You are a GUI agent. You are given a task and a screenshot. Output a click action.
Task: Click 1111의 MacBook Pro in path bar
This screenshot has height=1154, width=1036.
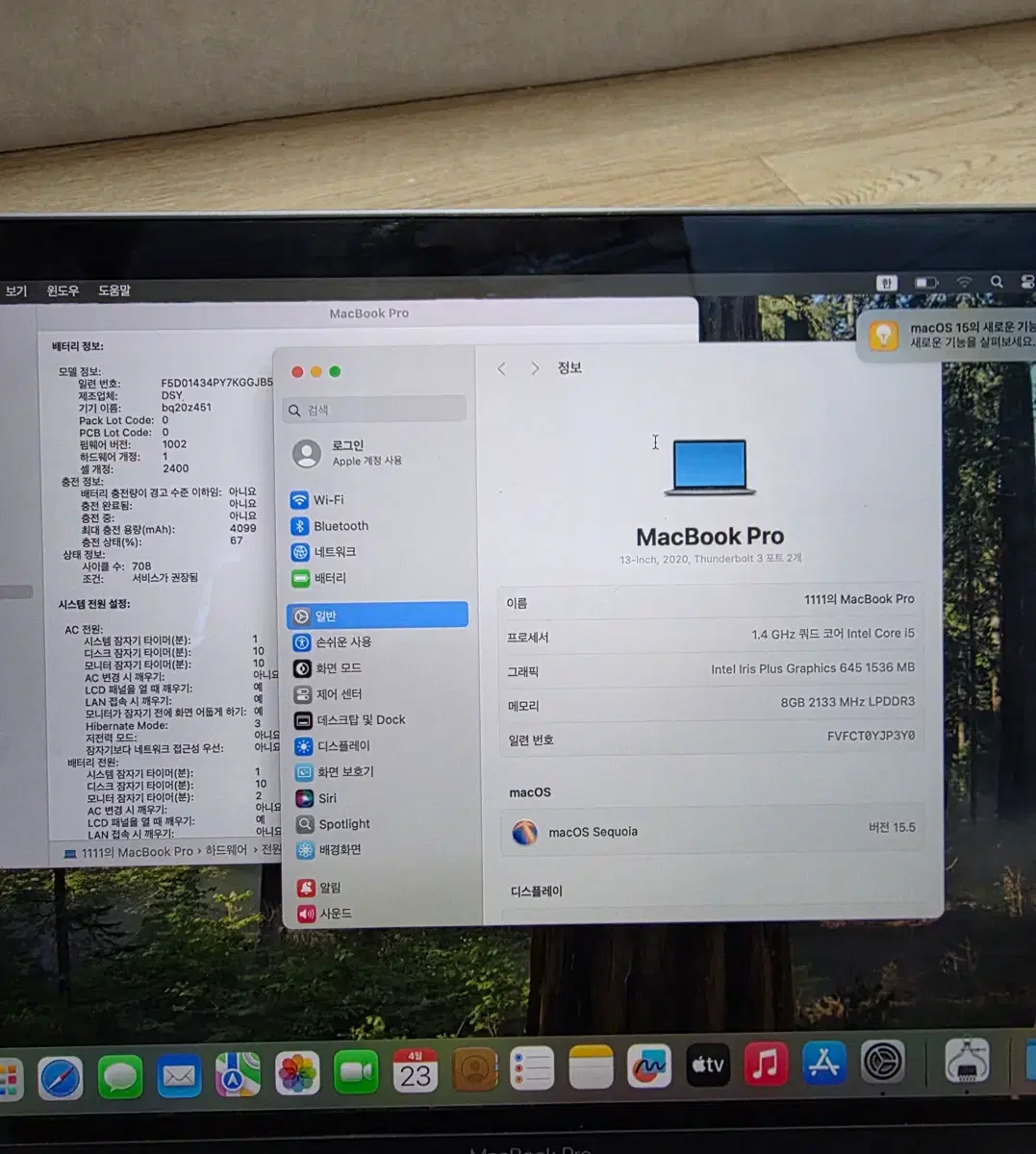(x=138, y=852)
